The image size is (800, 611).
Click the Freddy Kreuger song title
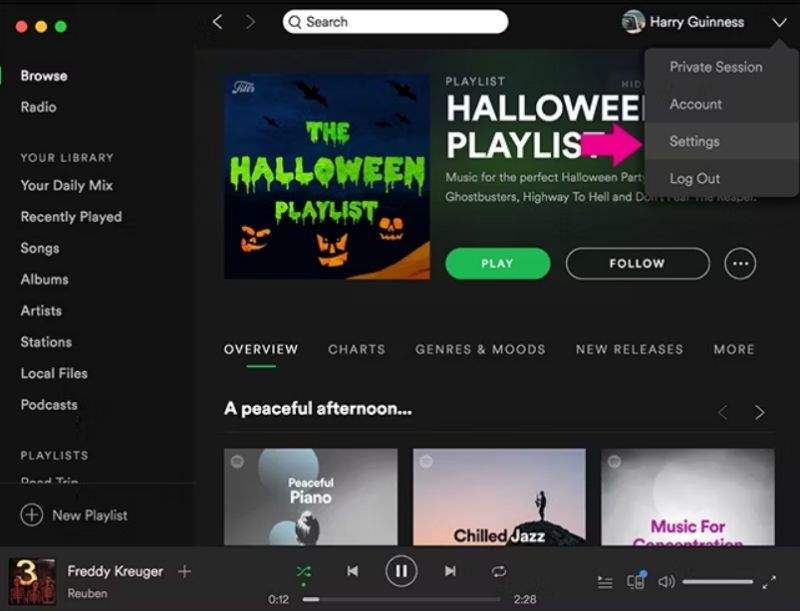[x=115, y=571]
